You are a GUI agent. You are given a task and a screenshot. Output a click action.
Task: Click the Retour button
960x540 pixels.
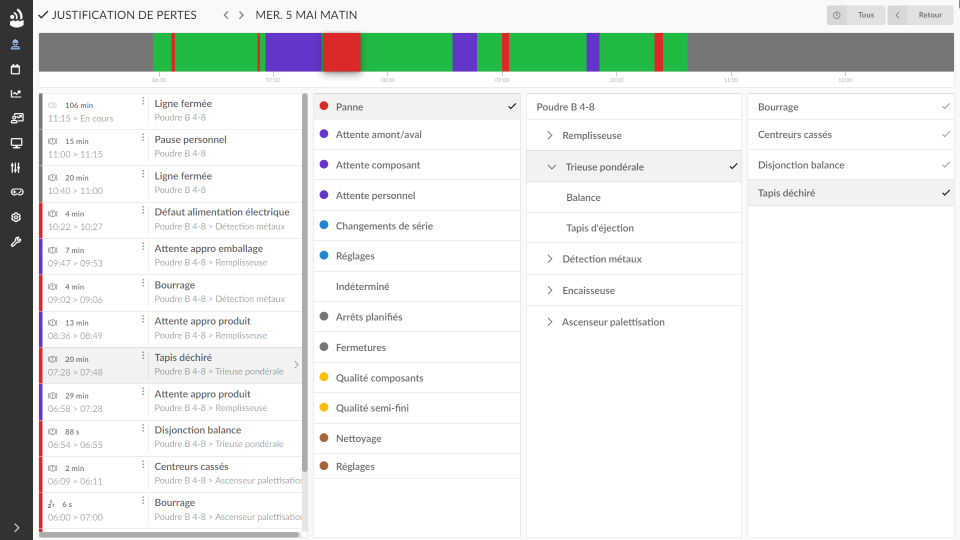pos(921,15)
